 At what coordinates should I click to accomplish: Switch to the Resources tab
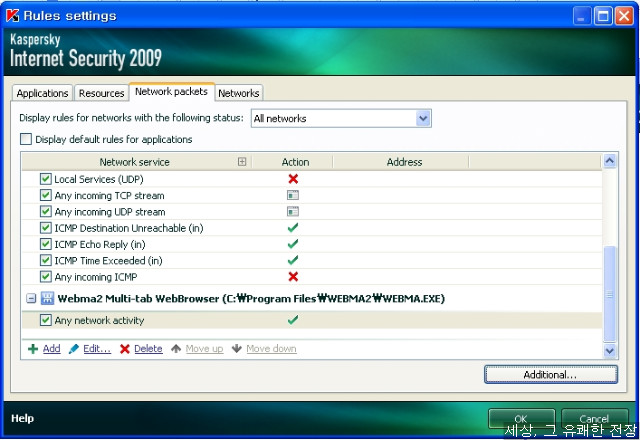pyautogui.click(x=101, y=93)
